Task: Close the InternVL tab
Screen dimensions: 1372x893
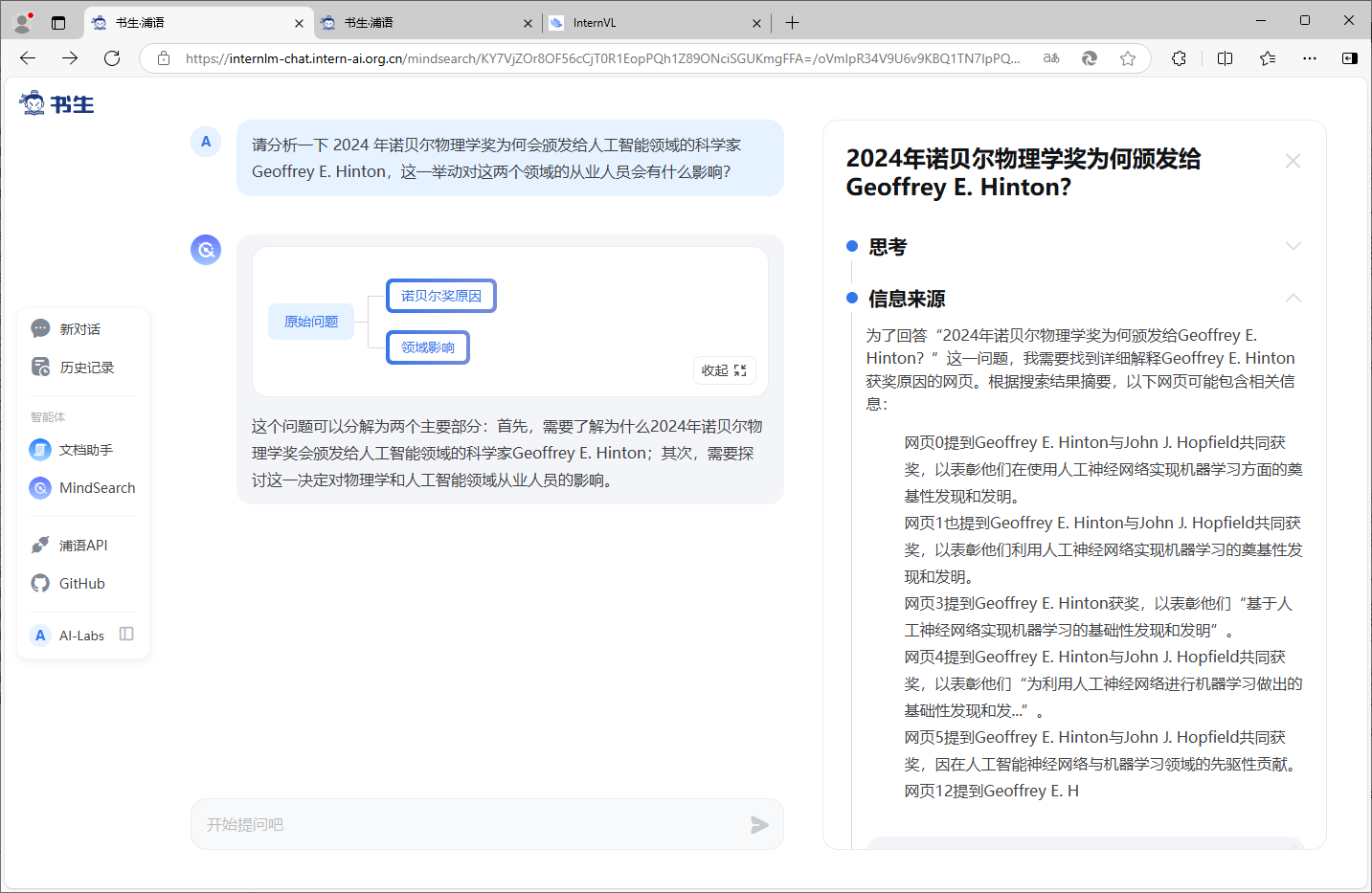Action: 756,23
